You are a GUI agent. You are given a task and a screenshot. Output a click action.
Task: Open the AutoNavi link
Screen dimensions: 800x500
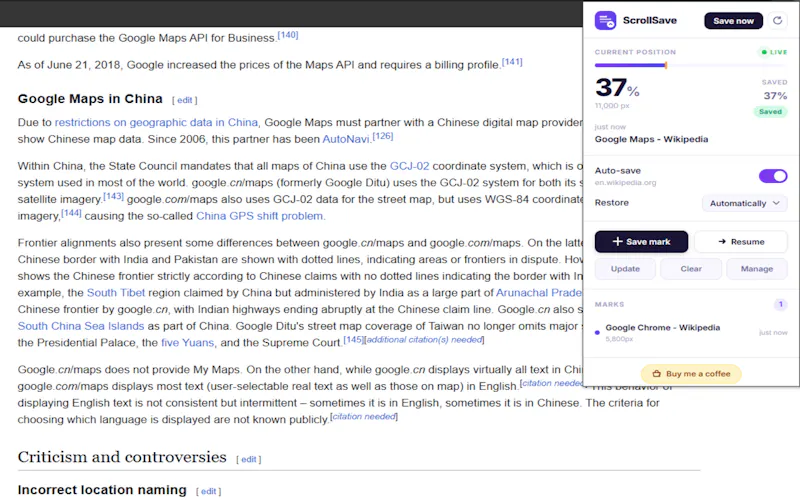[345, 139]
